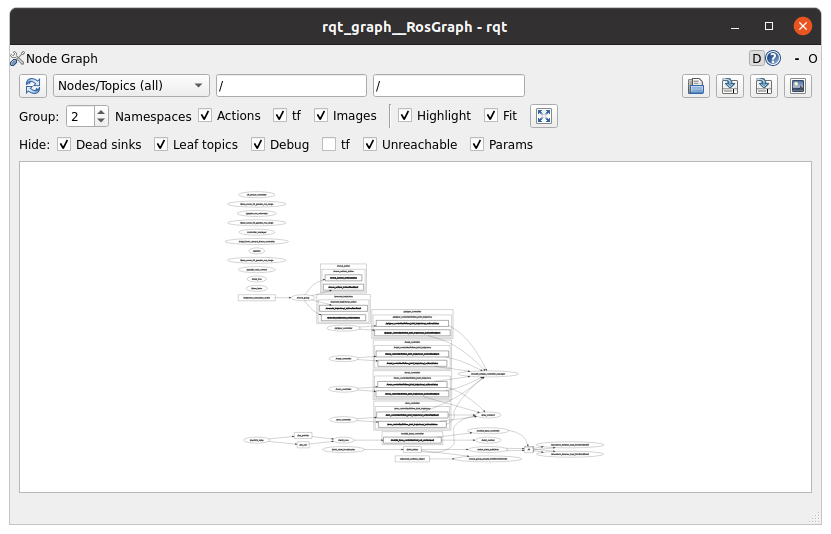
Task: Uncheck the Fit checkbox
Action: pyautogui.click(x=491, y=116)
